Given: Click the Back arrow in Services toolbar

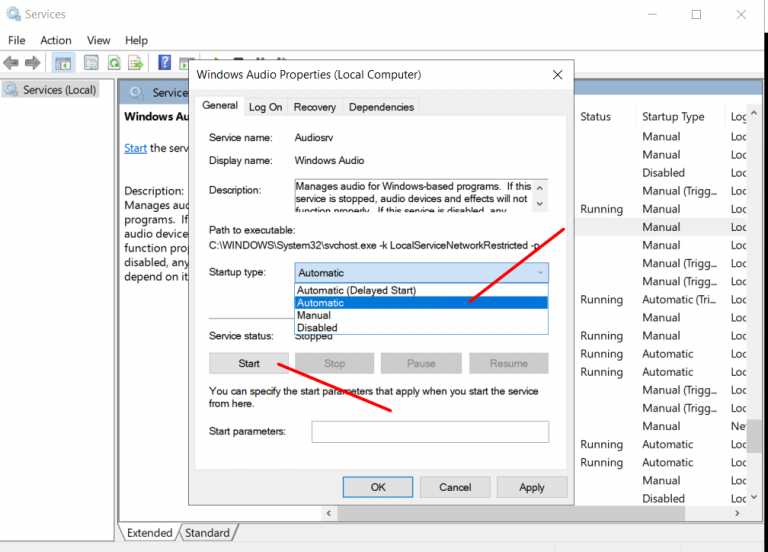Looking at the screenshot, I should pos(11,63).
